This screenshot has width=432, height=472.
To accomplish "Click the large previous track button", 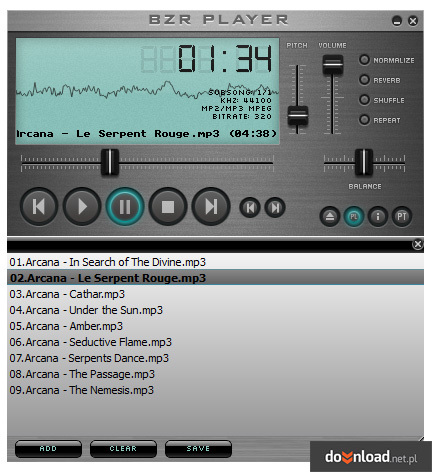I will click(39, 207).
